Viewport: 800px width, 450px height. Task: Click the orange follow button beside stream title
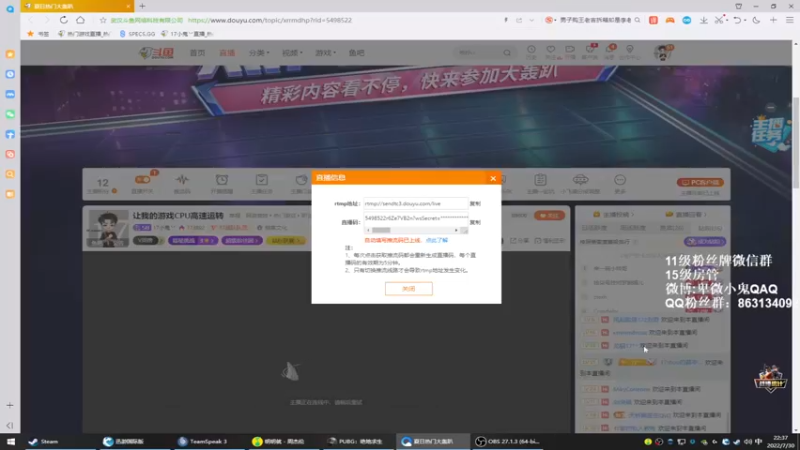pos(549,215)
